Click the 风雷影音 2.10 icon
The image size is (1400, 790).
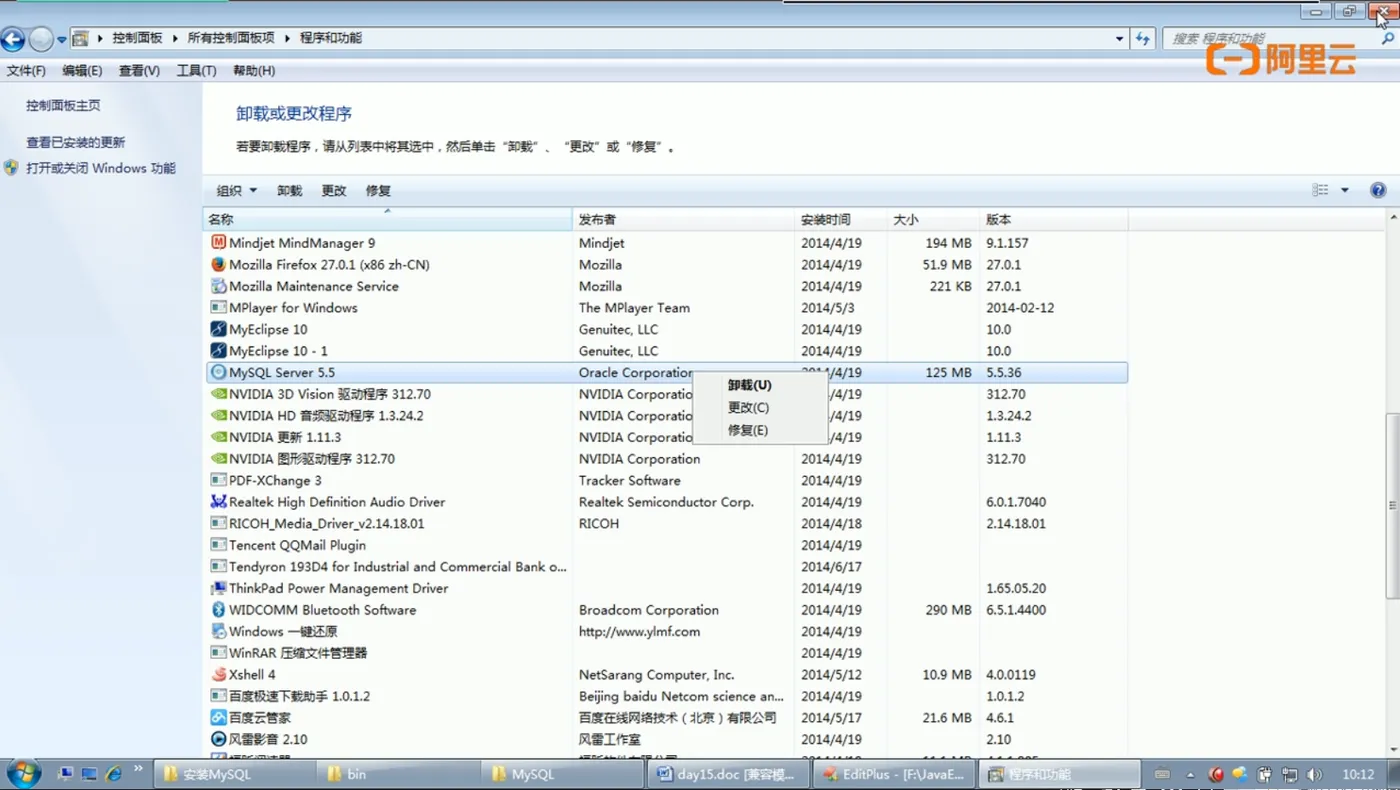218,739
